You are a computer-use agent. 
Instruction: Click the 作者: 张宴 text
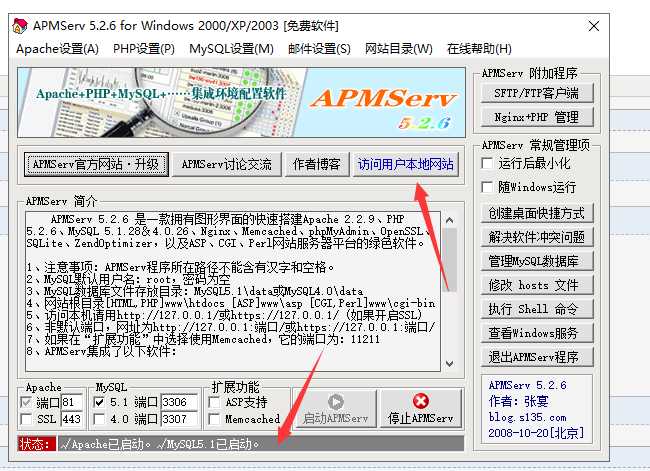point(518,401)
